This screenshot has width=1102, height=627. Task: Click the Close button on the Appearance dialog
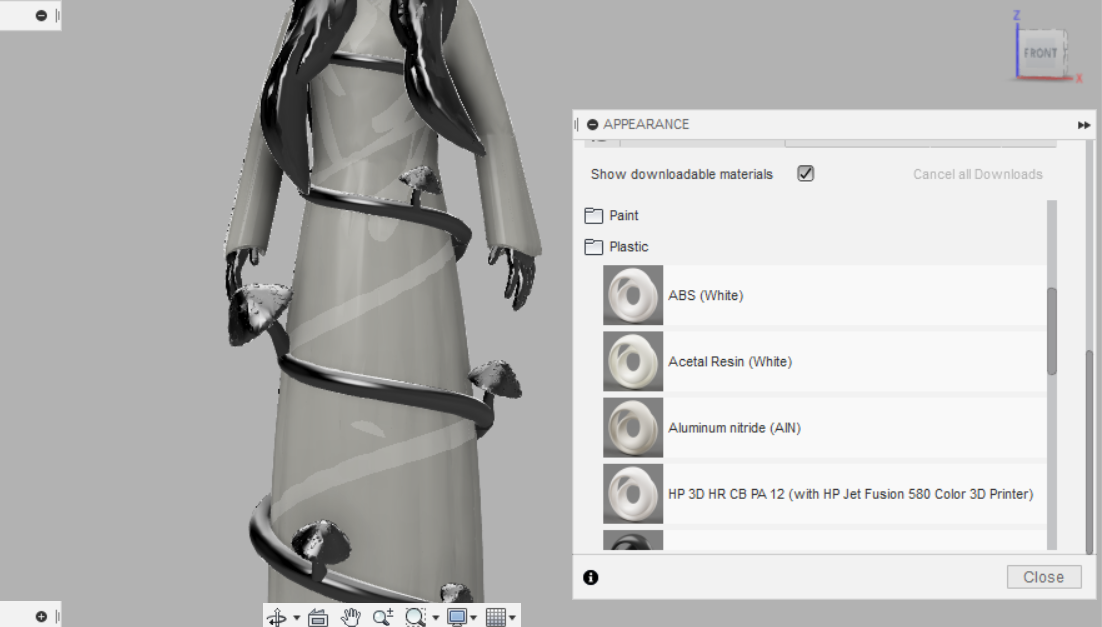pos(1043,577)
